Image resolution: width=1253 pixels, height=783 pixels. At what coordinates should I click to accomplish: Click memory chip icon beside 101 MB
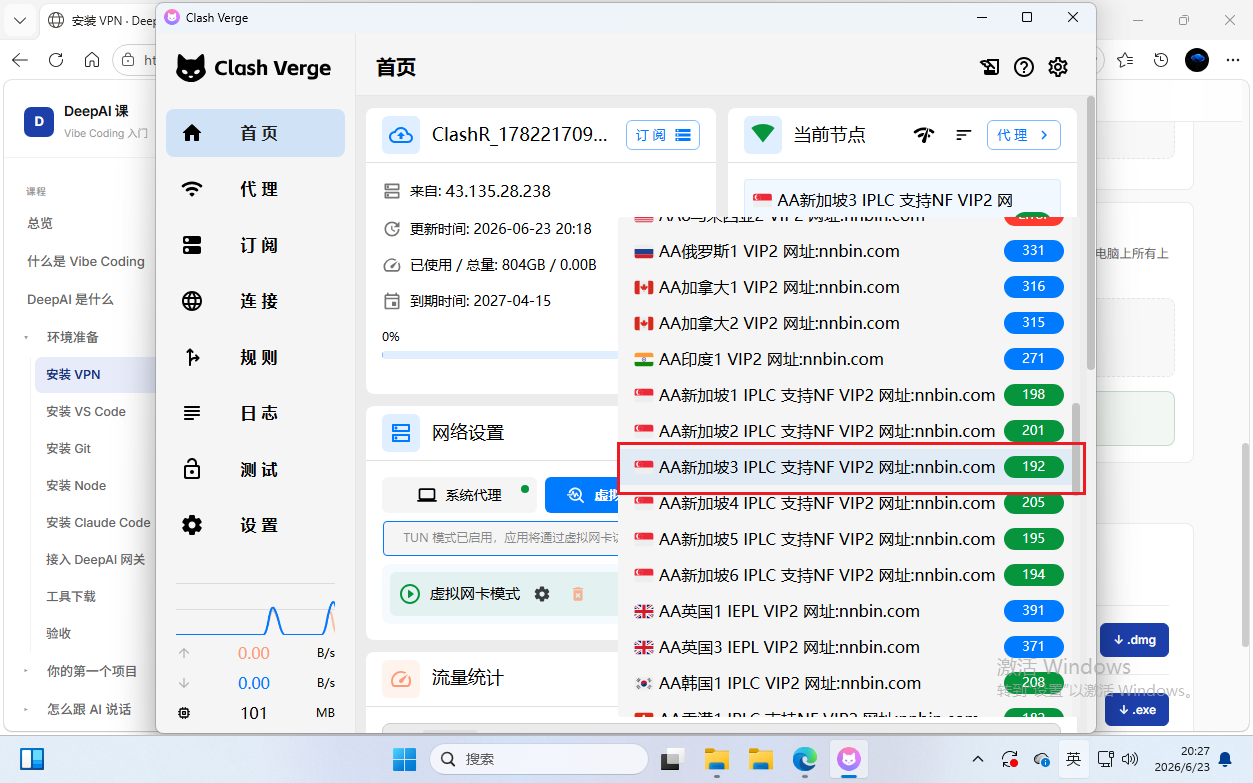(184, 713)
